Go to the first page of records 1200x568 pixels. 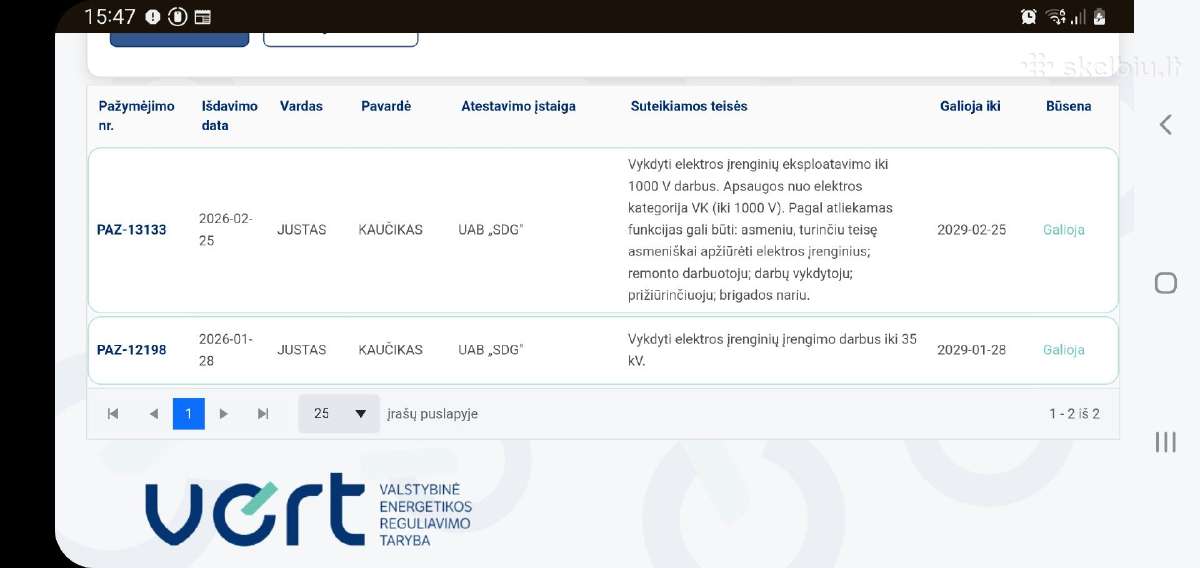tap(113, 413)
